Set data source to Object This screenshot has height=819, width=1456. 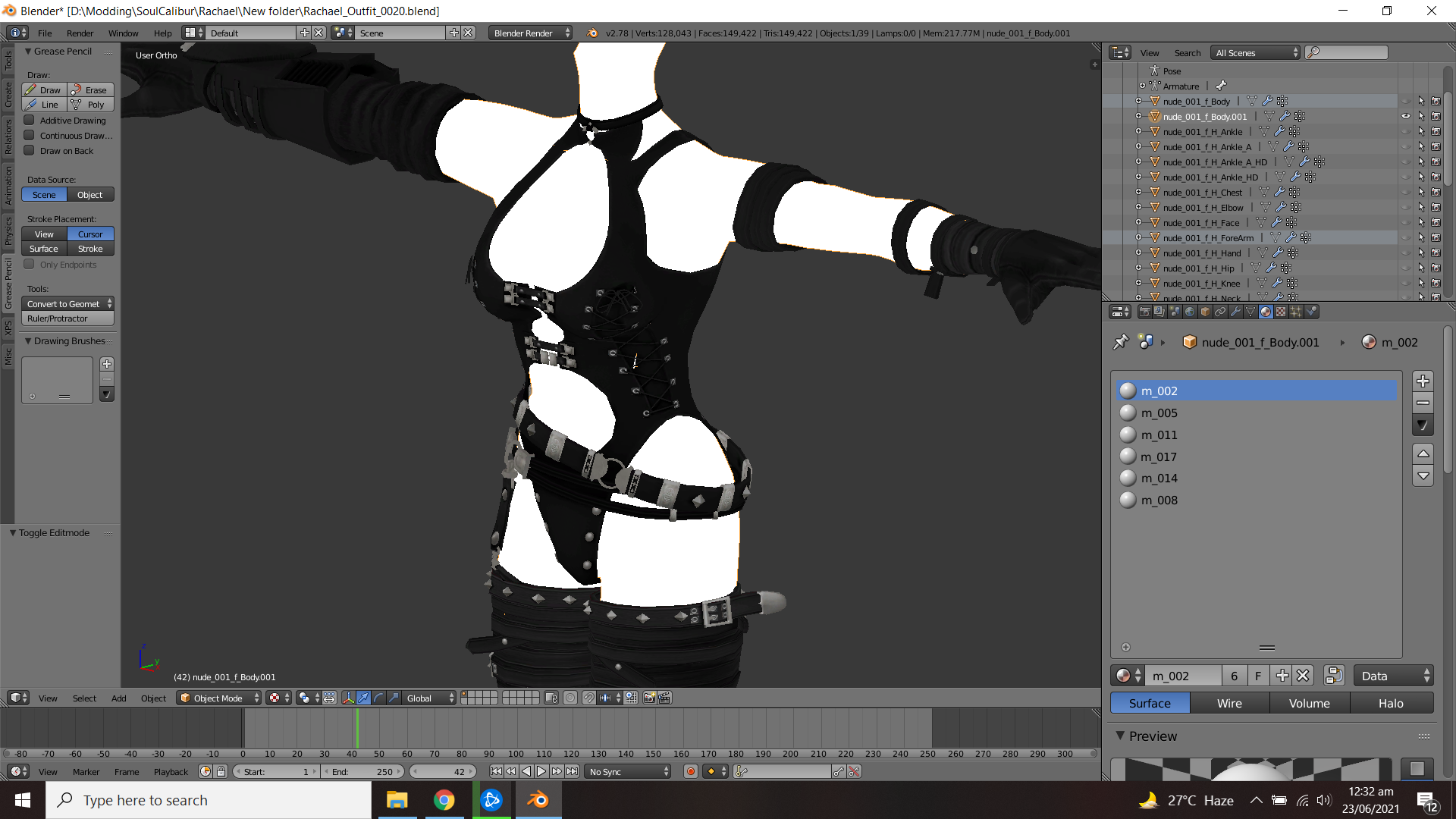click(91, 195)
